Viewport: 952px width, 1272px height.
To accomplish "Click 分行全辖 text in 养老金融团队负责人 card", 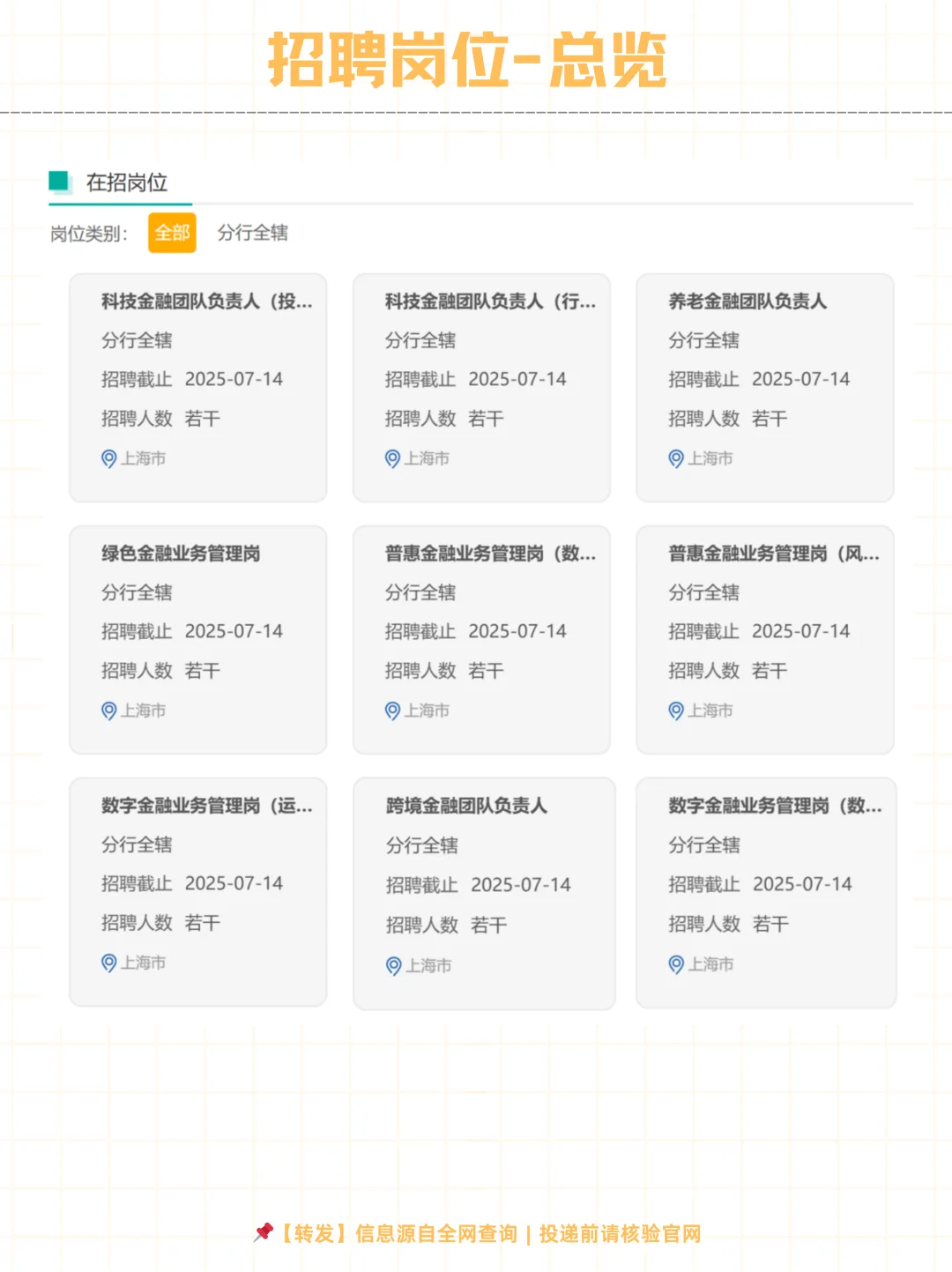I will click(703, 340).
